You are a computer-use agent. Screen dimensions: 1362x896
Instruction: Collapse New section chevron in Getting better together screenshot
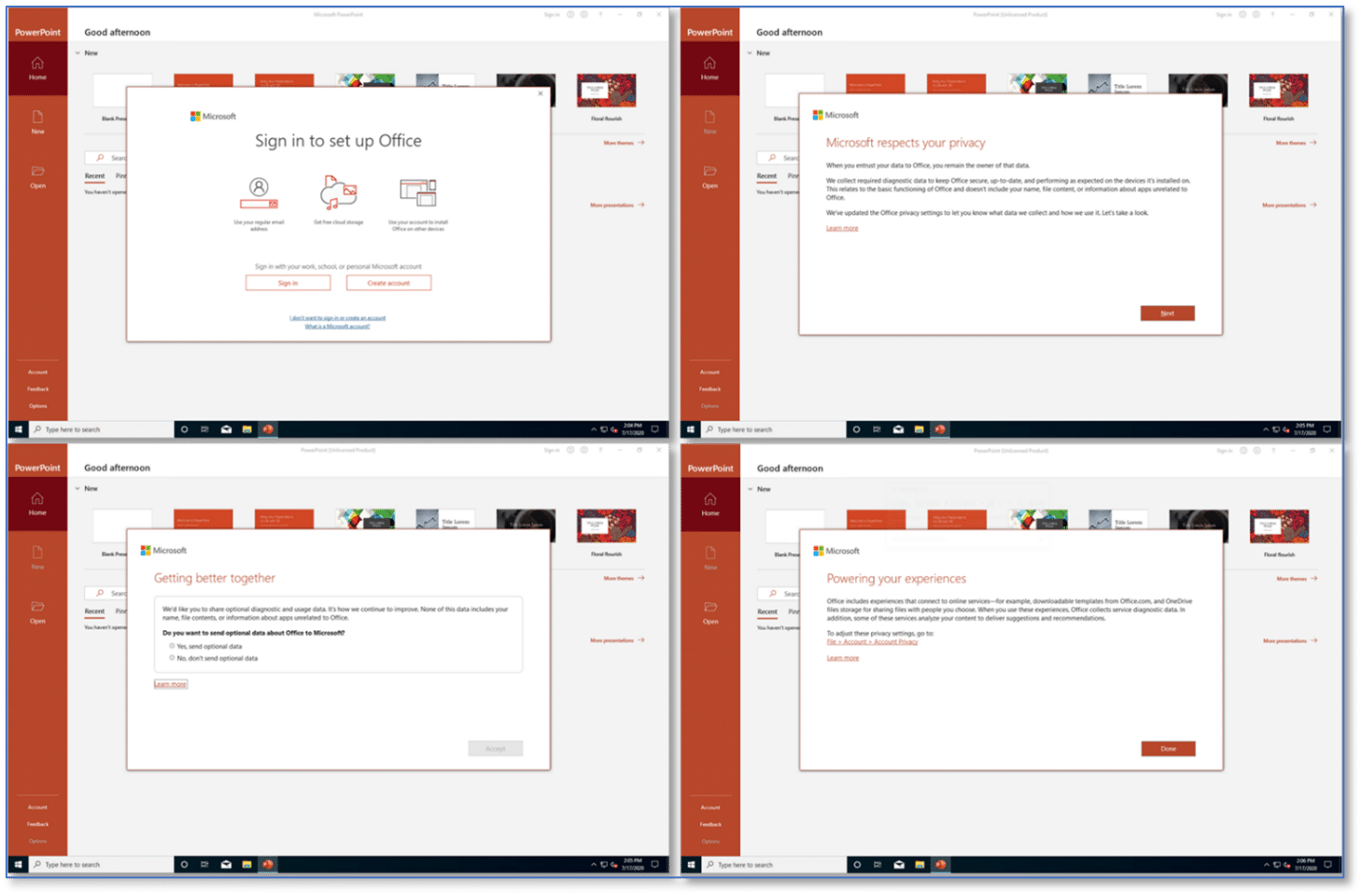tap(77, 488)
